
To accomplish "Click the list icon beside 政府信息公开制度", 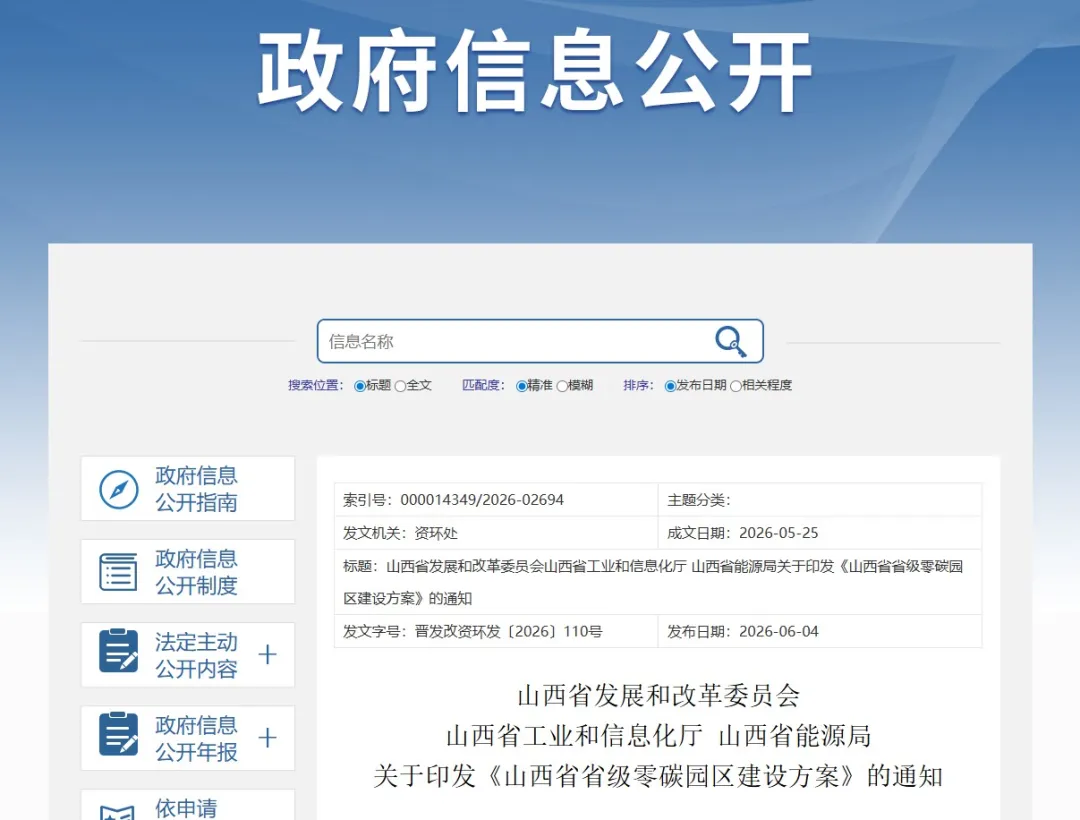I will pos(118,572).
